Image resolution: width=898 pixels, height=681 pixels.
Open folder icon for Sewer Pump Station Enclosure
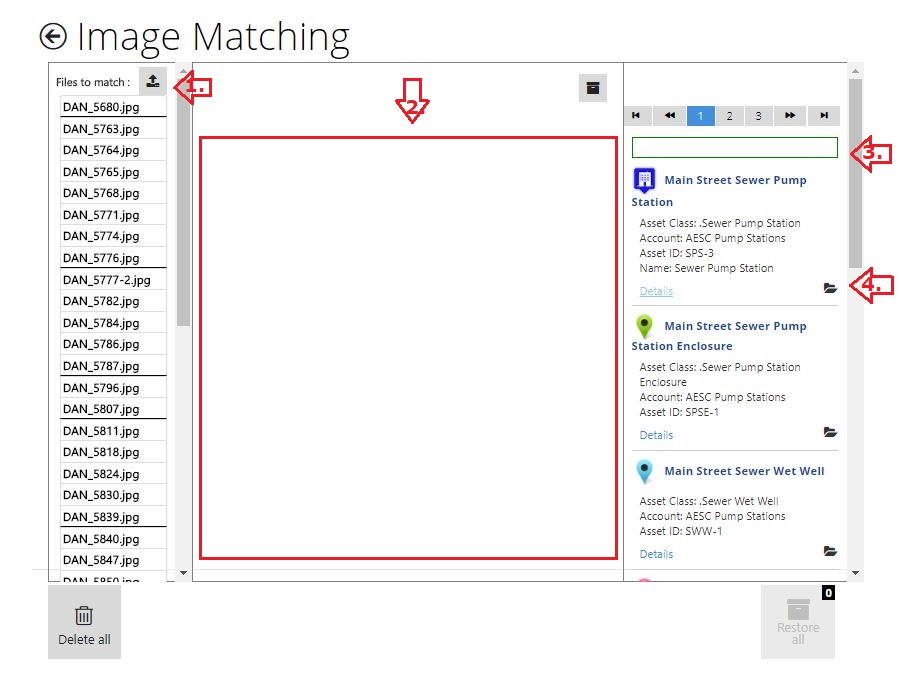coord(830,433)
